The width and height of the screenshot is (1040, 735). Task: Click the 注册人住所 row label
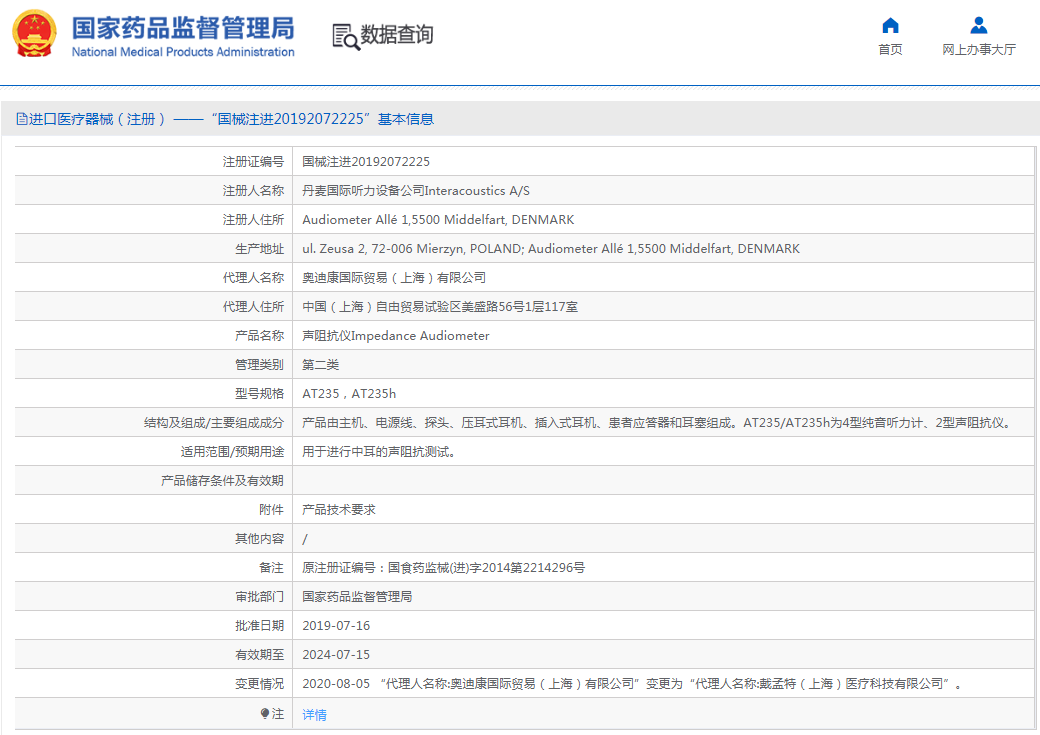[x=253, y=220]
